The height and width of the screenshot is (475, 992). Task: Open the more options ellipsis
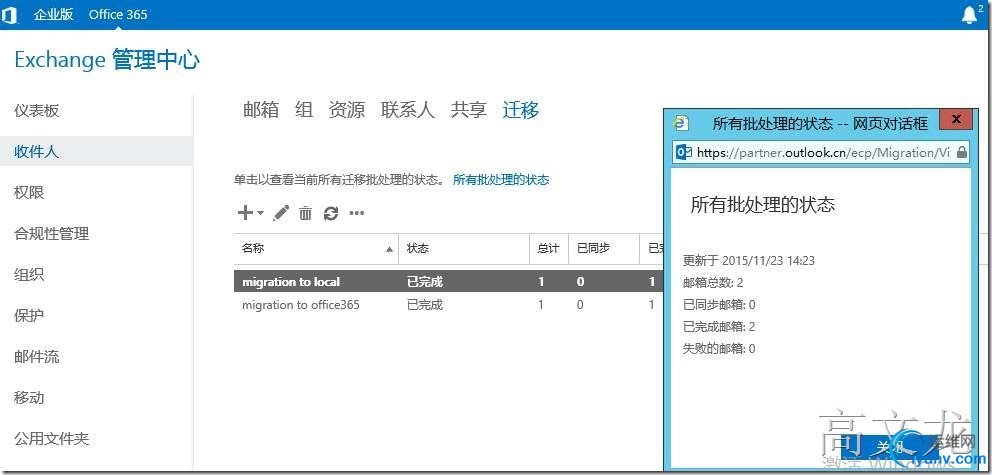(x=357, y=213)
